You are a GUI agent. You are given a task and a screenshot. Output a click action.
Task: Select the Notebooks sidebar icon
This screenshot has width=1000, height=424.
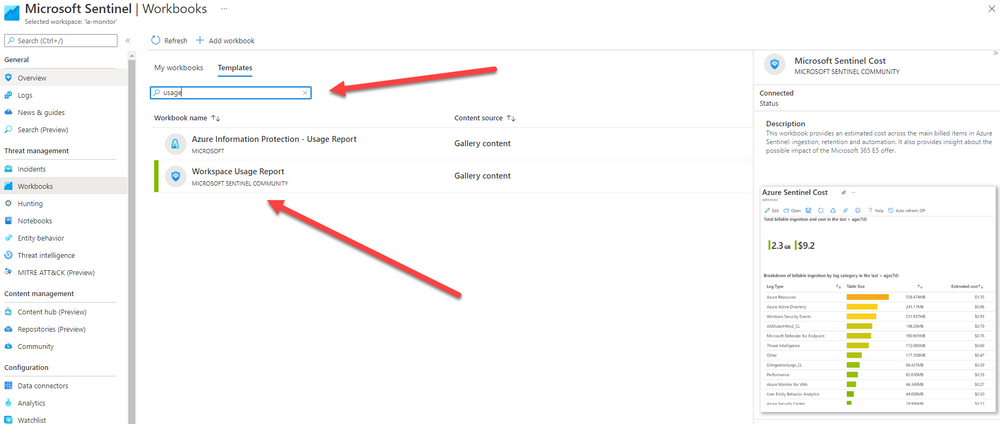click(10, 221)
